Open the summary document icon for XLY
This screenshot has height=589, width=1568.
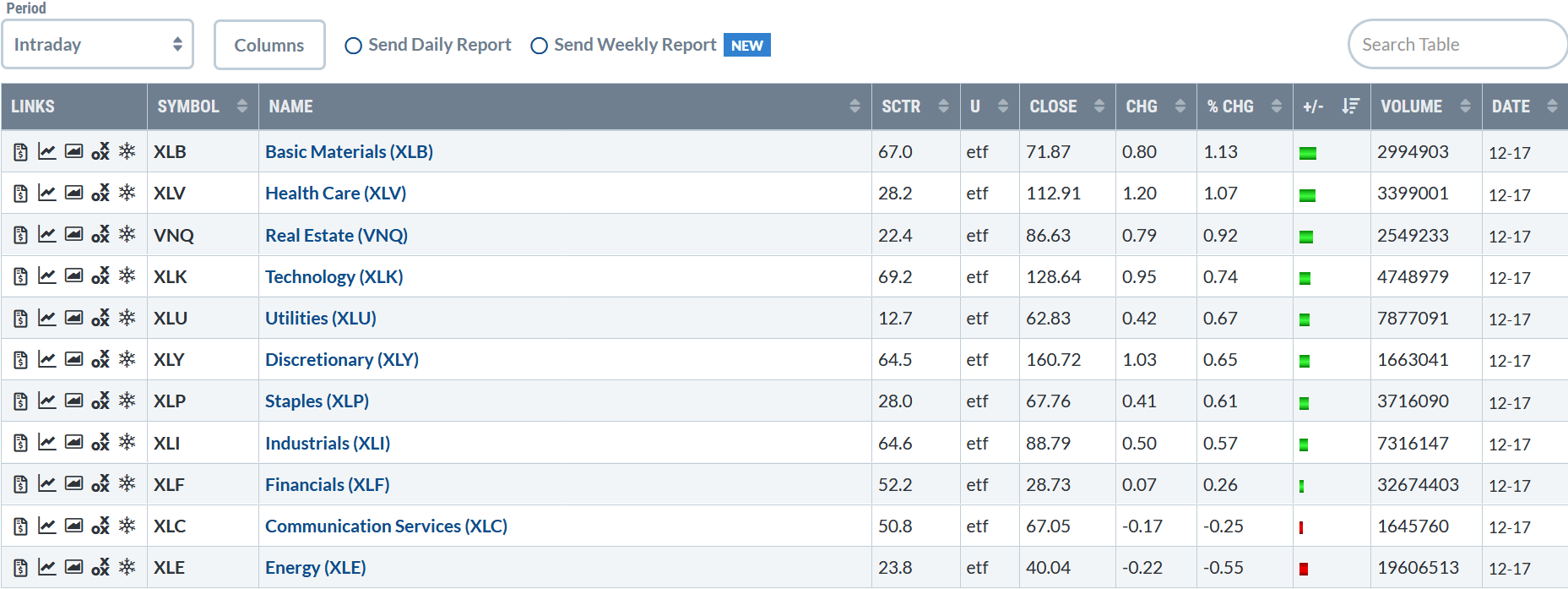pyautogui.click(x=21, y=360)
